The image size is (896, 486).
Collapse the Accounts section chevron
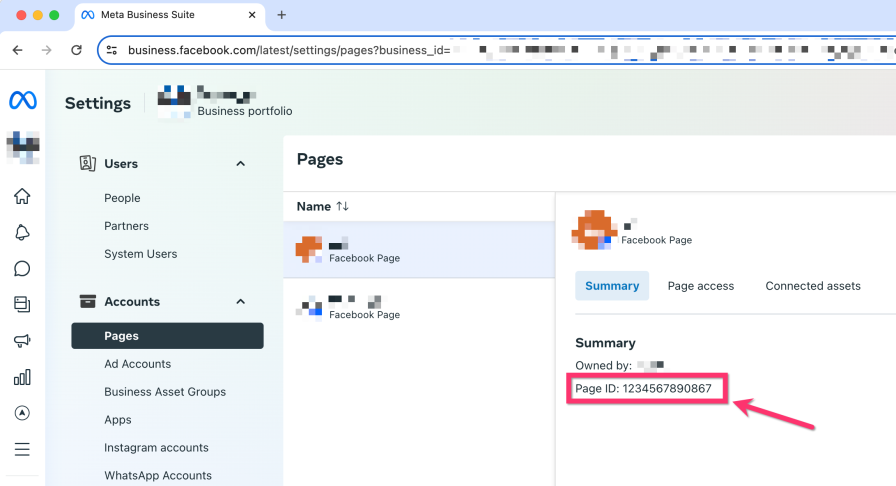pyautogui.click(x=240, y=302)
